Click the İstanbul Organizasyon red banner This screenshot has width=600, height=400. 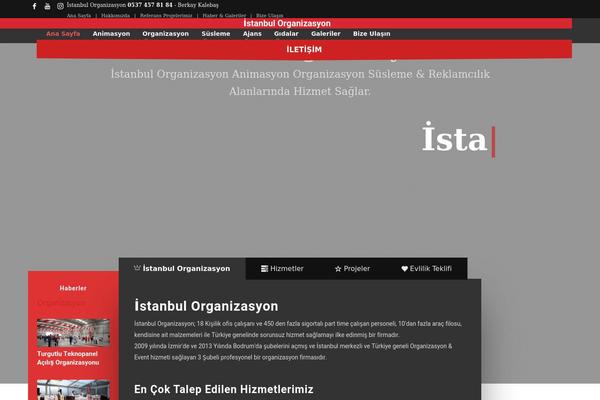click(286, 23)
